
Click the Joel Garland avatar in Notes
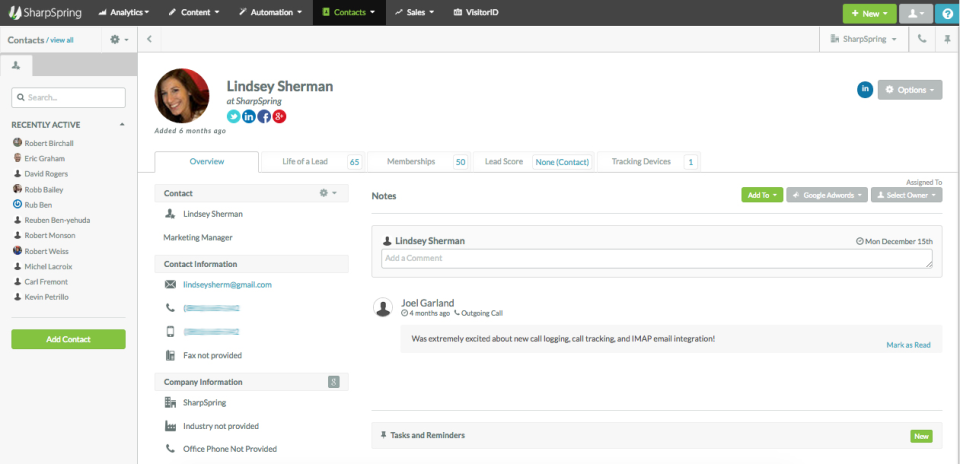(x=383, y=307)
